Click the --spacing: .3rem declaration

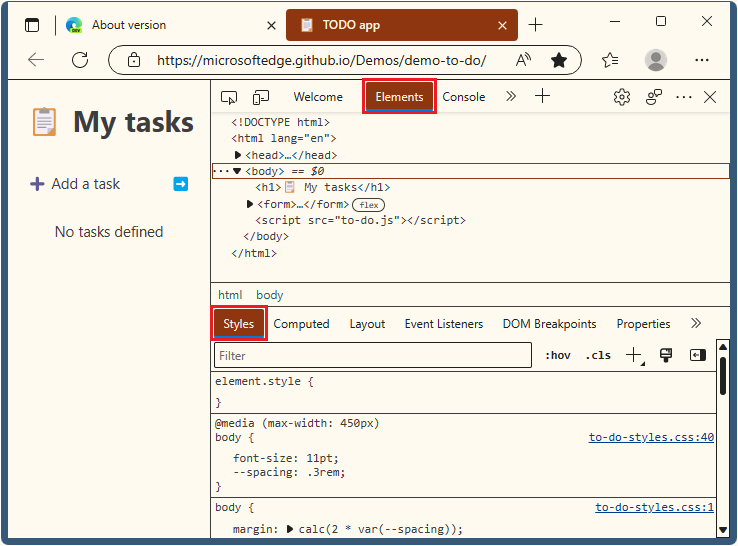pos(289,472)
